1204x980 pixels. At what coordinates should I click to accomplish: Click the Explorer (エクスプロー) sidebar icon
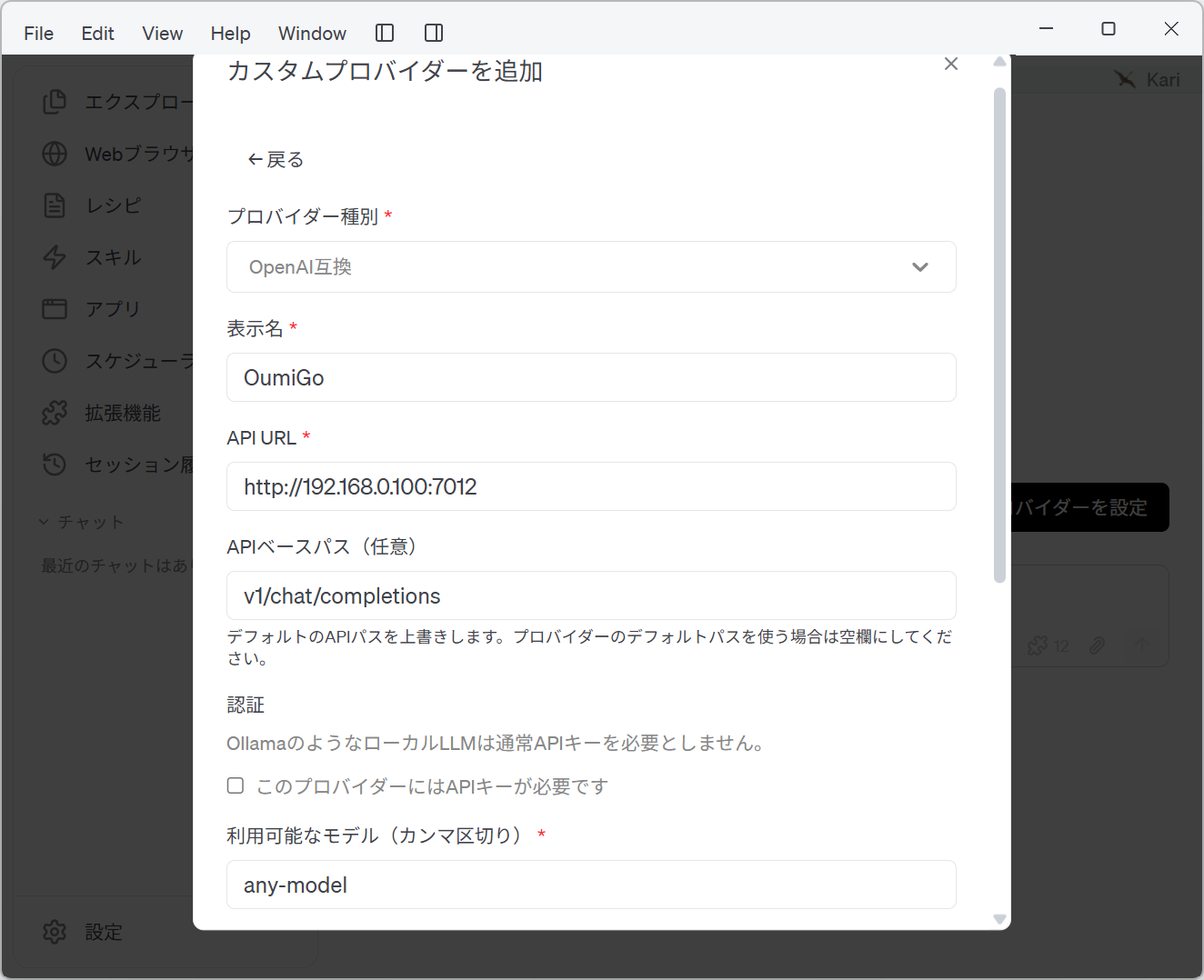coord(55,102)
